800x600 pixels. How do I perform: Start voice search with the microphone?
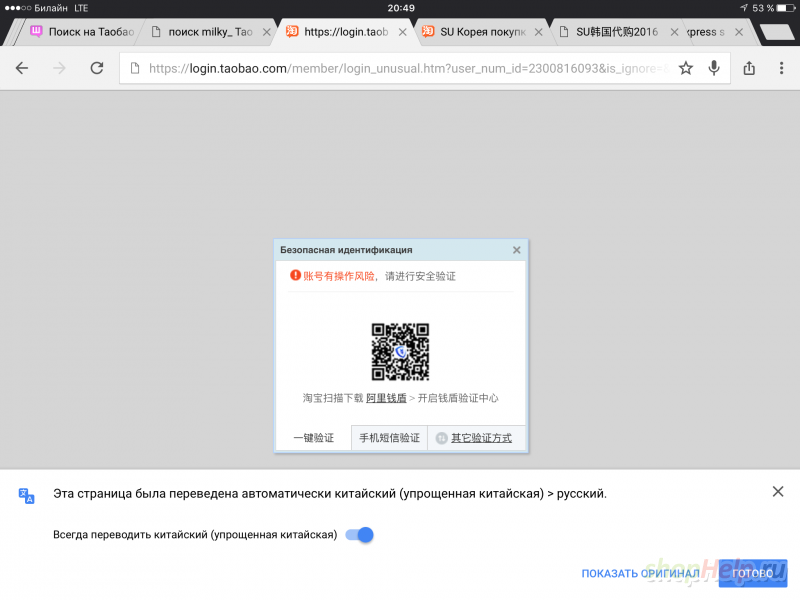tap(714, 68)
